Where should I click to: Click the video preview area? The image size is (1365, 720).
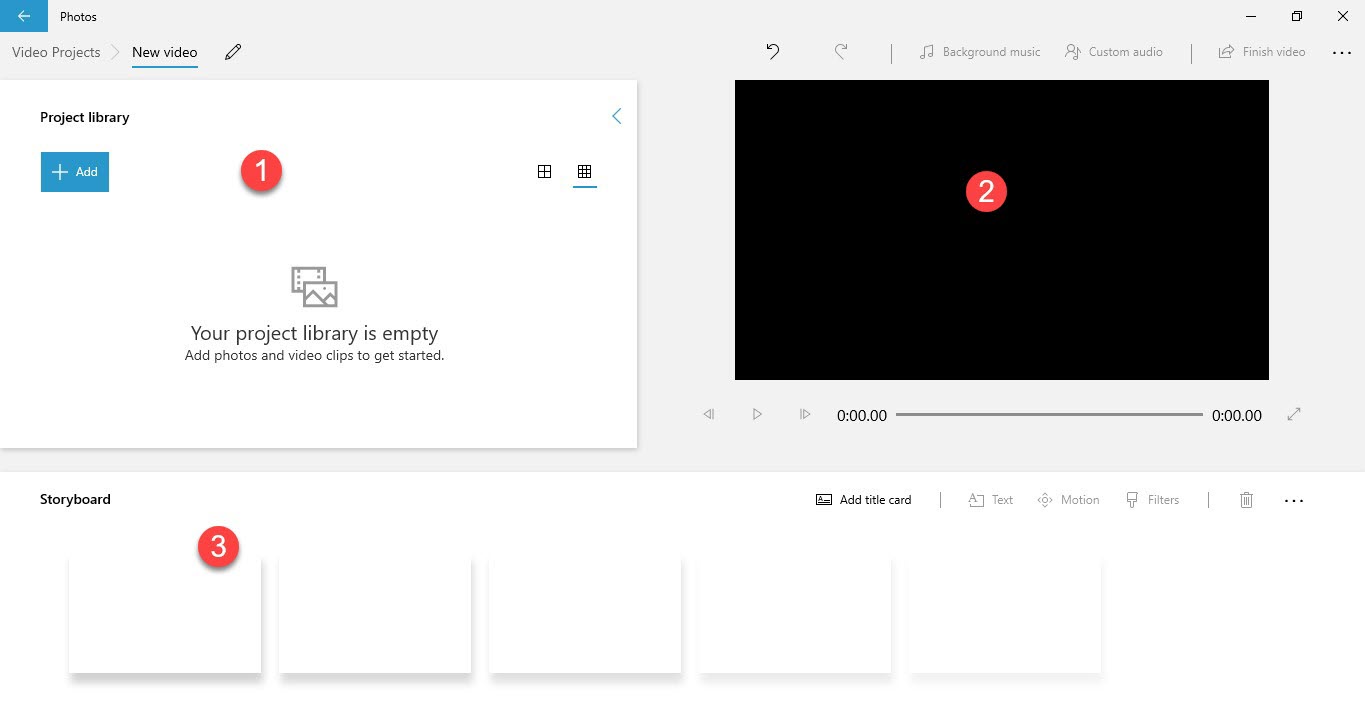[x=1002, y=230]
